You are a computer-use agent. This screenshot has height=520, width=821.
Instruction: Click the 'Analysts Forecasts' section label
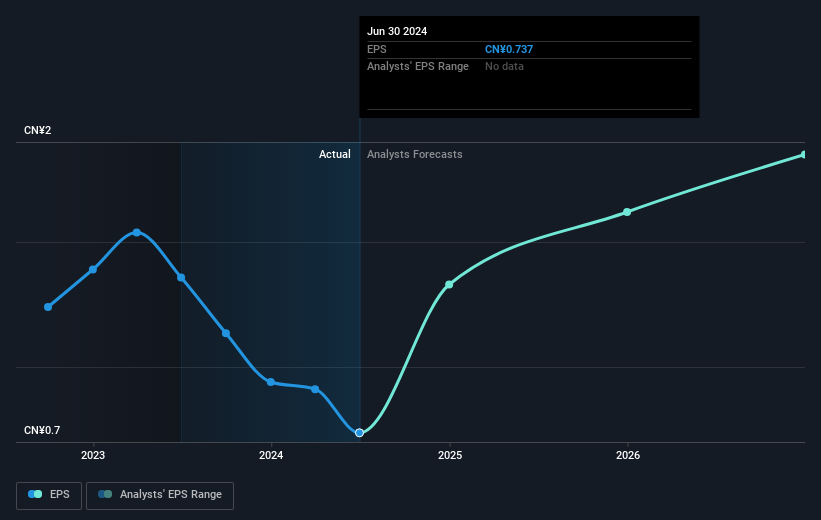[415, 154]
